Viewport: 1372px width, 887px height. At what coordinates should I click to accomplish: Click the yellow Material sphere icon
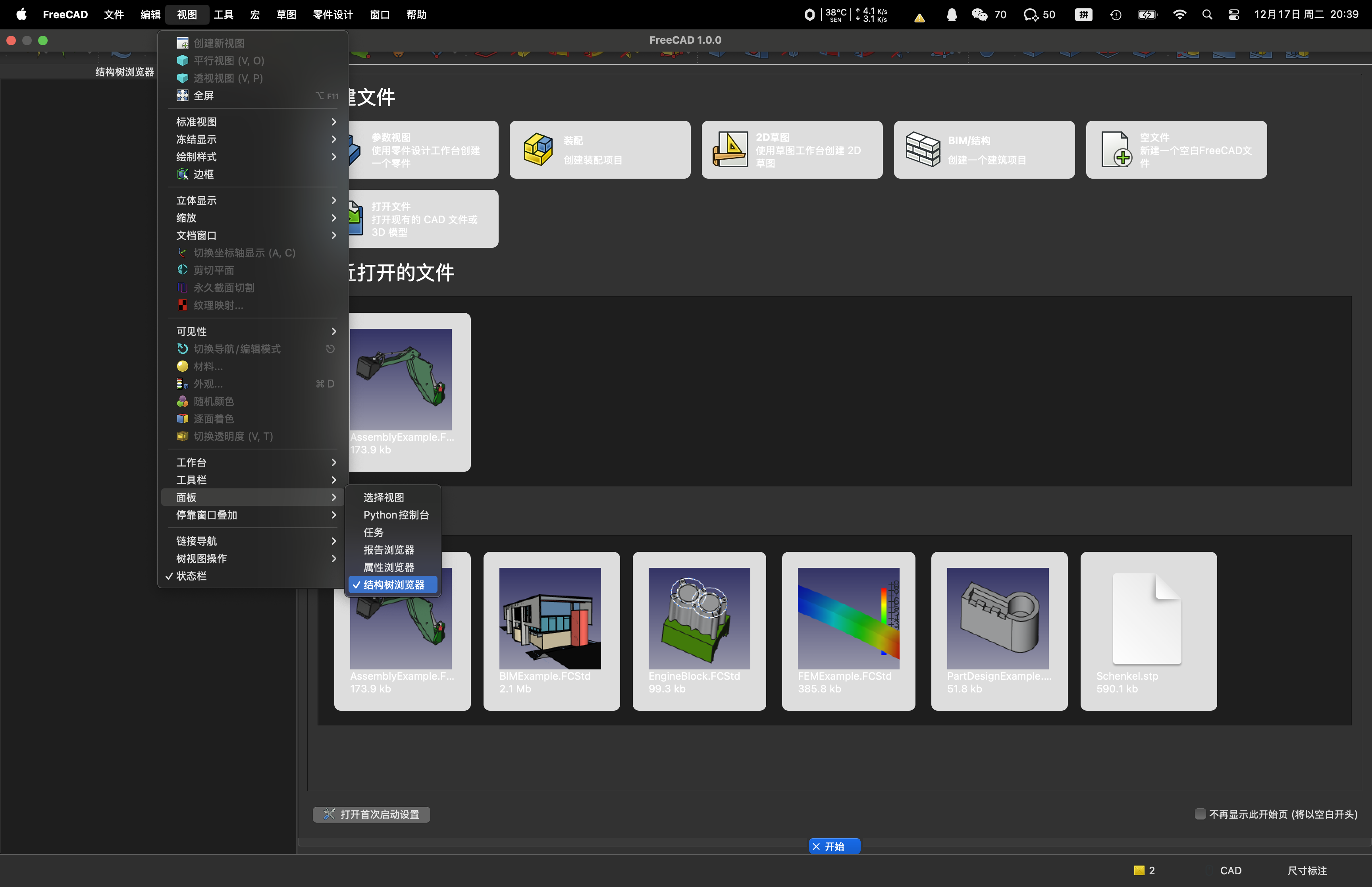coord(183,366)
